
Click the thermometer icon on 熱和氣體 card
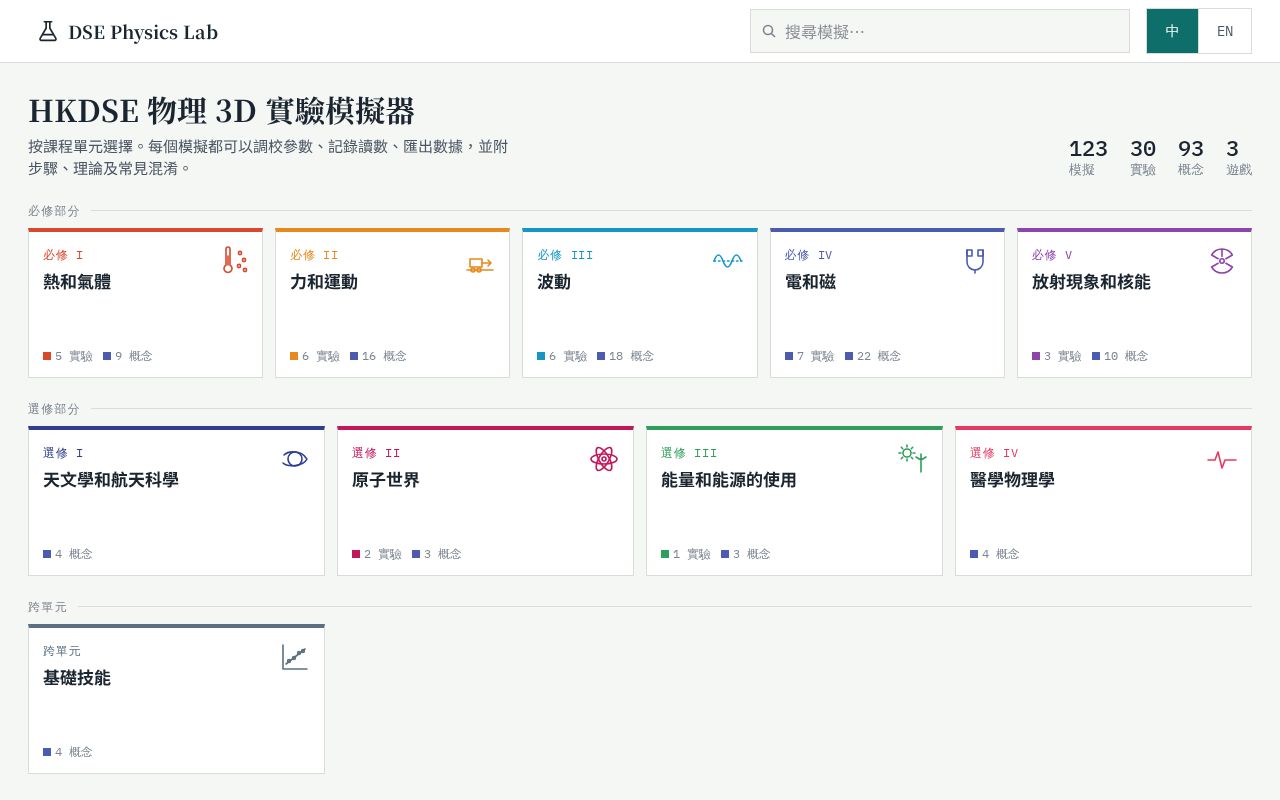click(234, 260)
